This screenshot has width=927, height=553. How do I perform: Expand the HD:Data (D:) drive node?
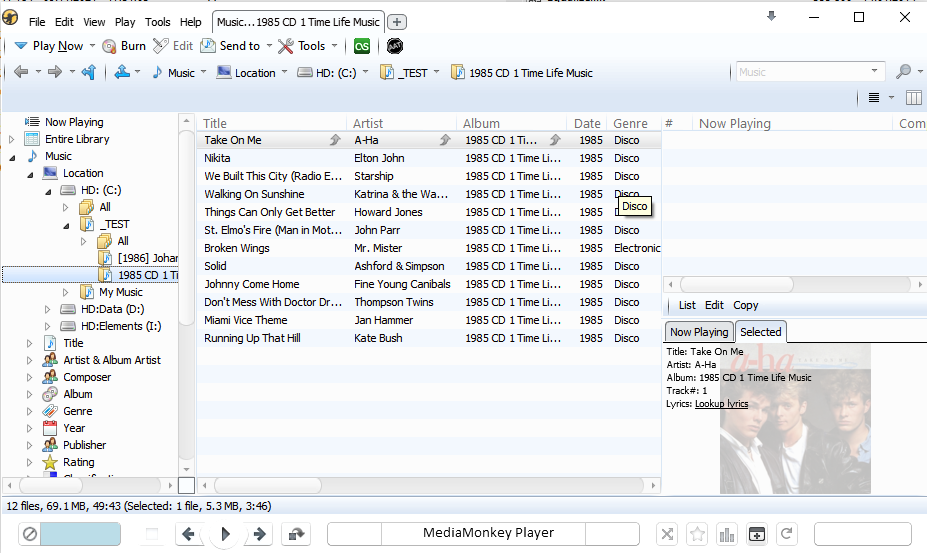47,309
